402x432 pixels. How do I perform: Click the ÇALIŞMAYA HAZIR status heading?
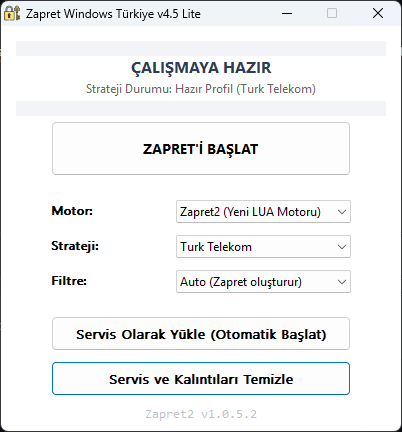point(201,68)
